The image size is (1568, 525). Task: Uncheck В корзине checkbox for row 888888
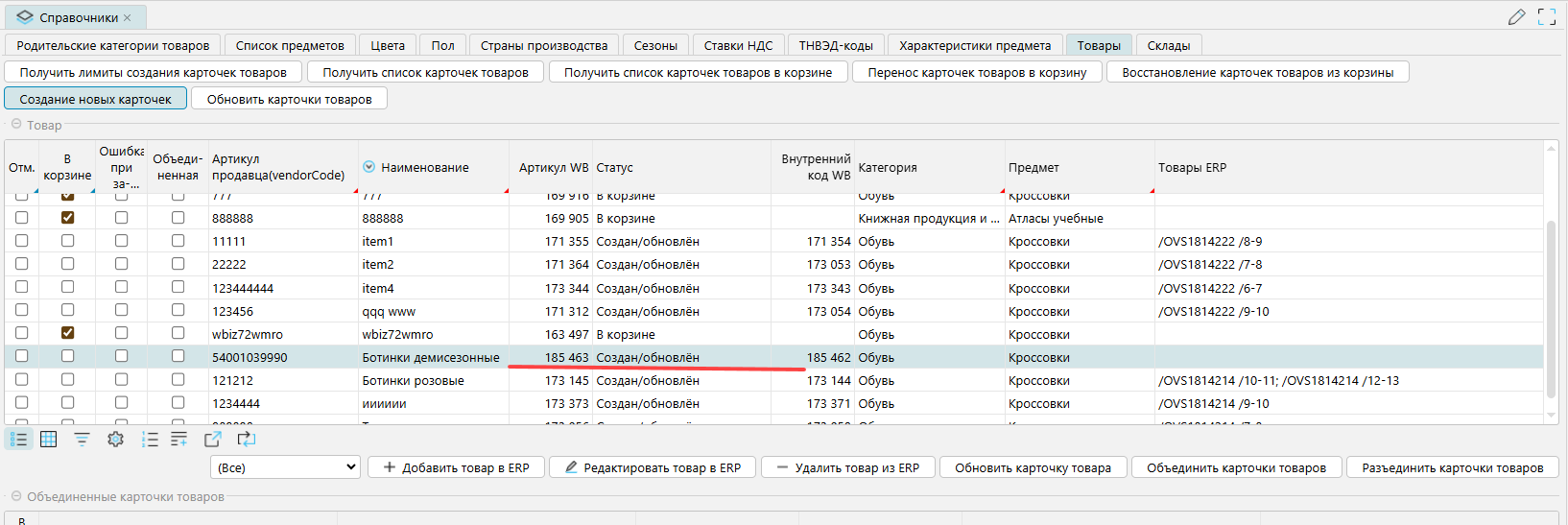pyautogui.click(x=67, y=218)
